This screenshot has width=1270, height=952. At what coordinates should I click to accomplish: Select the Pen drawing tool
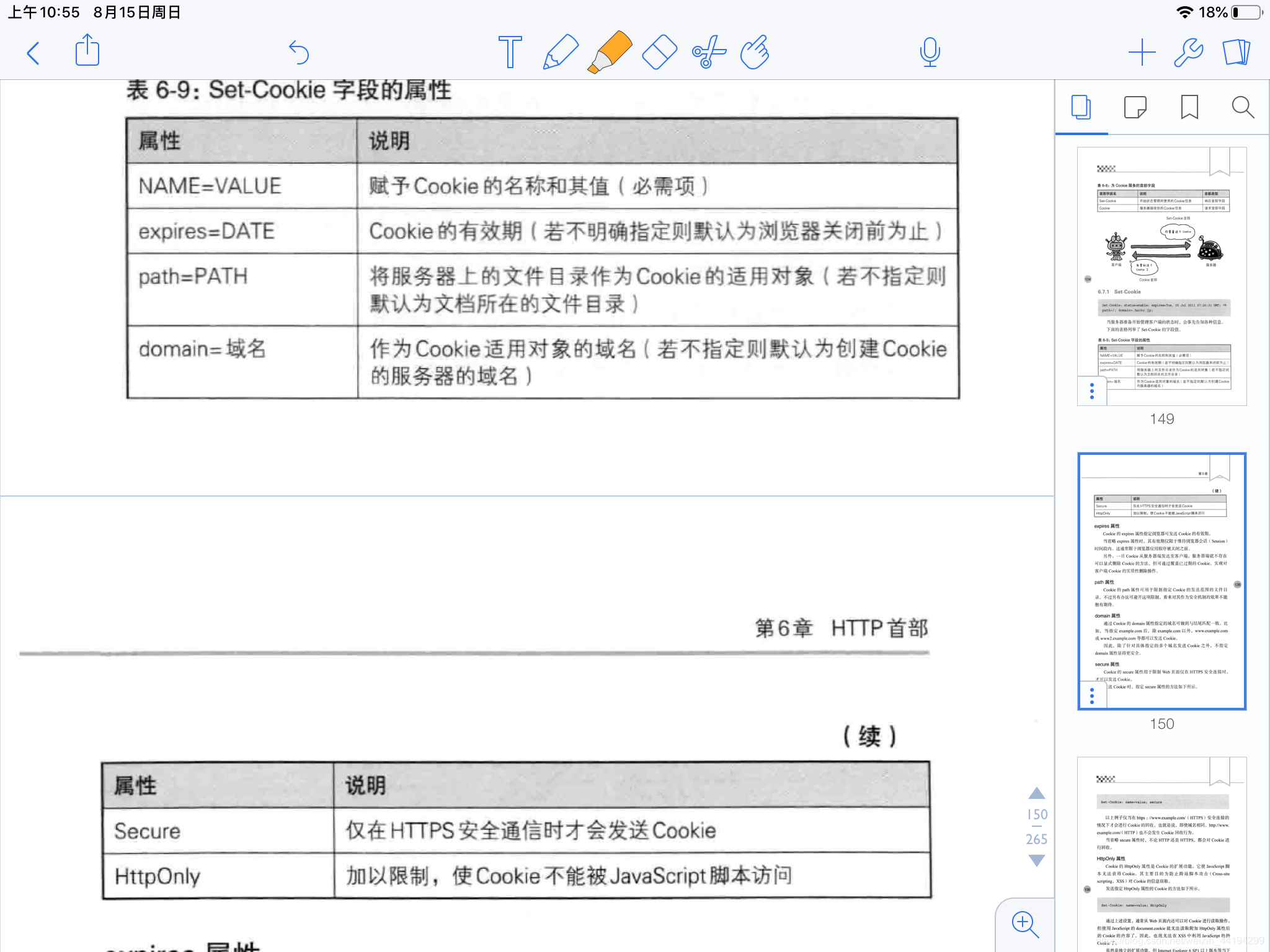(x=560, y=52)
